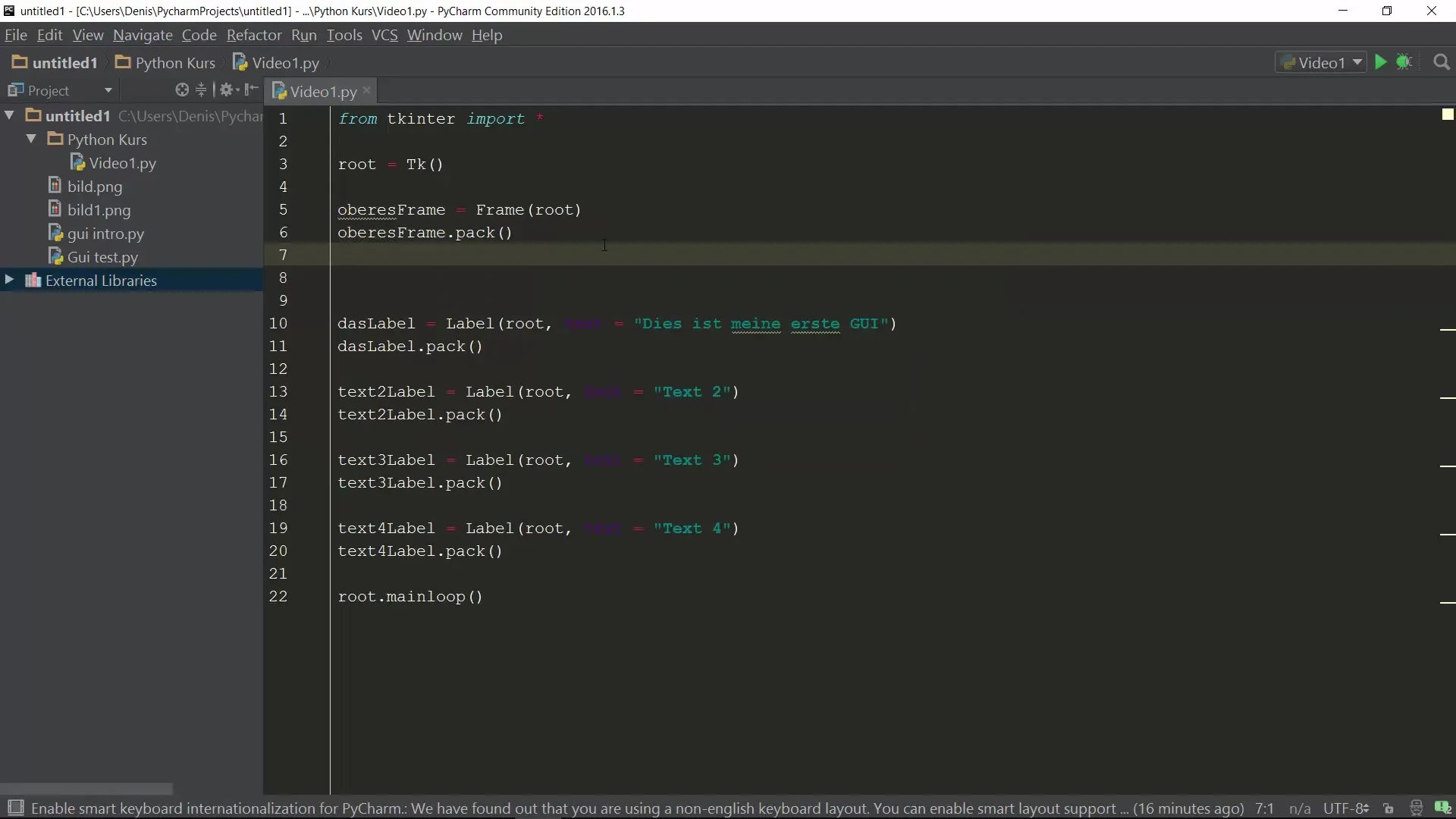This screenshot has height=819, width=1456.
Task: Click the Project tool window title icon
Action: [x=15, y=90]
